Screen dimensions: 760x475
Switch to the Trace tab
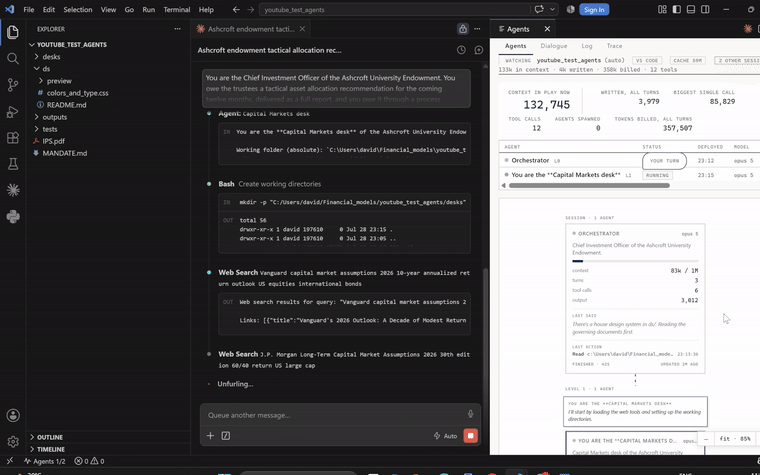614,46
